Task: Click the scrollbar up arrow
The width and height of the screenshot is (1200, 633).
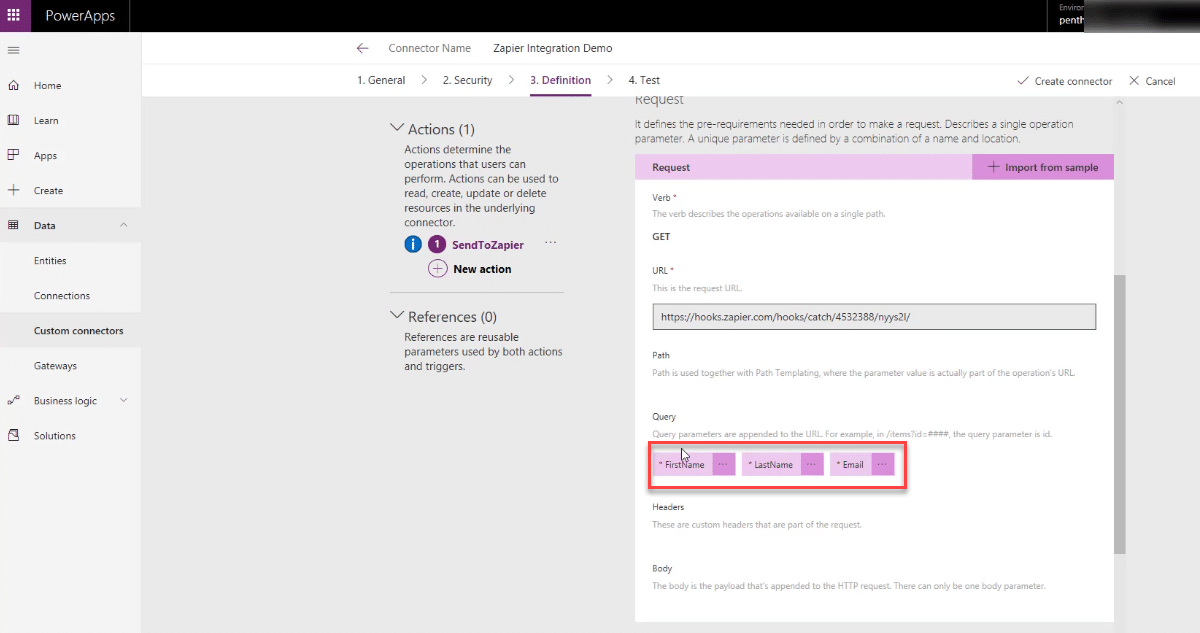Action: pos(1120,102)
